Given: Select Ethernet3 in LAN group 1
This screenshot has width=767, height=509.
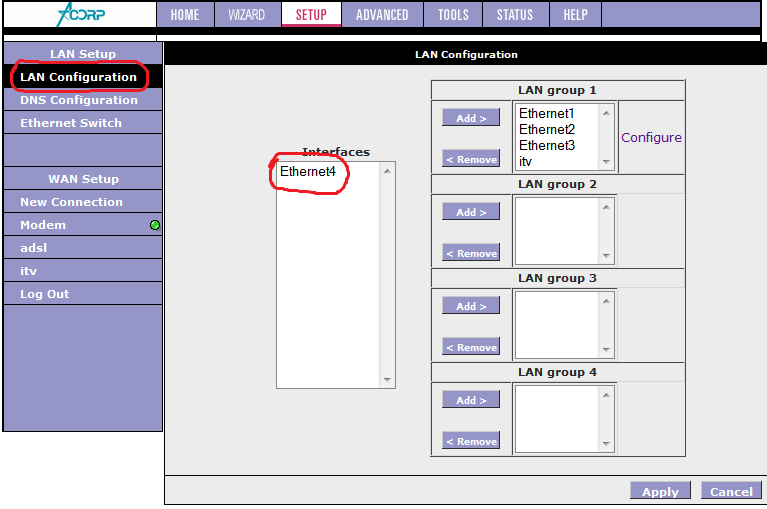Looking at the screenshot, I should tap(547, 146).
